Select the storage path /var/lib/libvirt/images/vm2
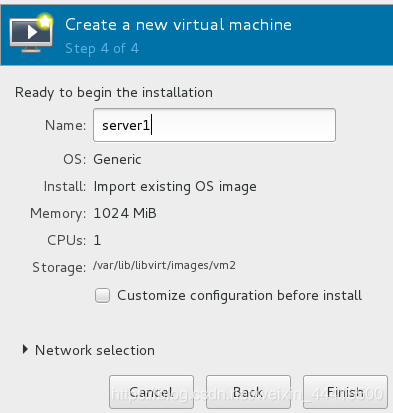The height and width of the screenshot is (413, 393). [x=164, y=265]
